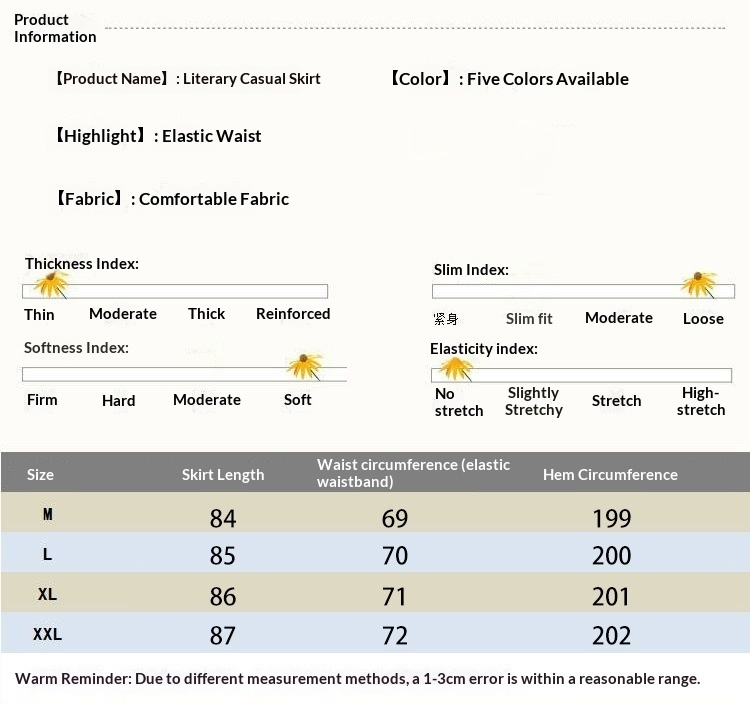750x719 pixels.
Task: Click the Warm Reminder note text
Action: [357, 679]
